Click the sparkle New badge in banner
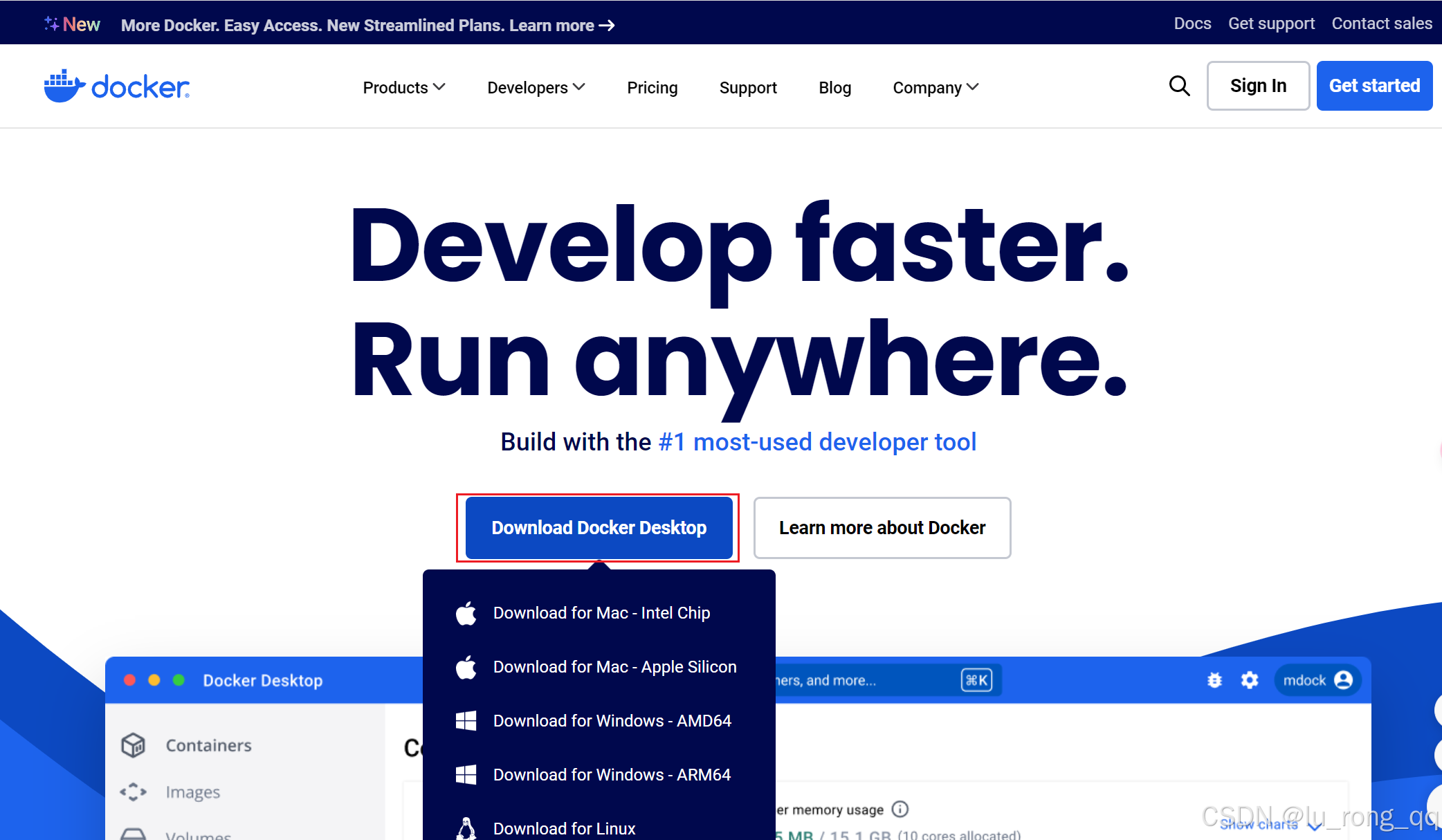 pos(72,24)
